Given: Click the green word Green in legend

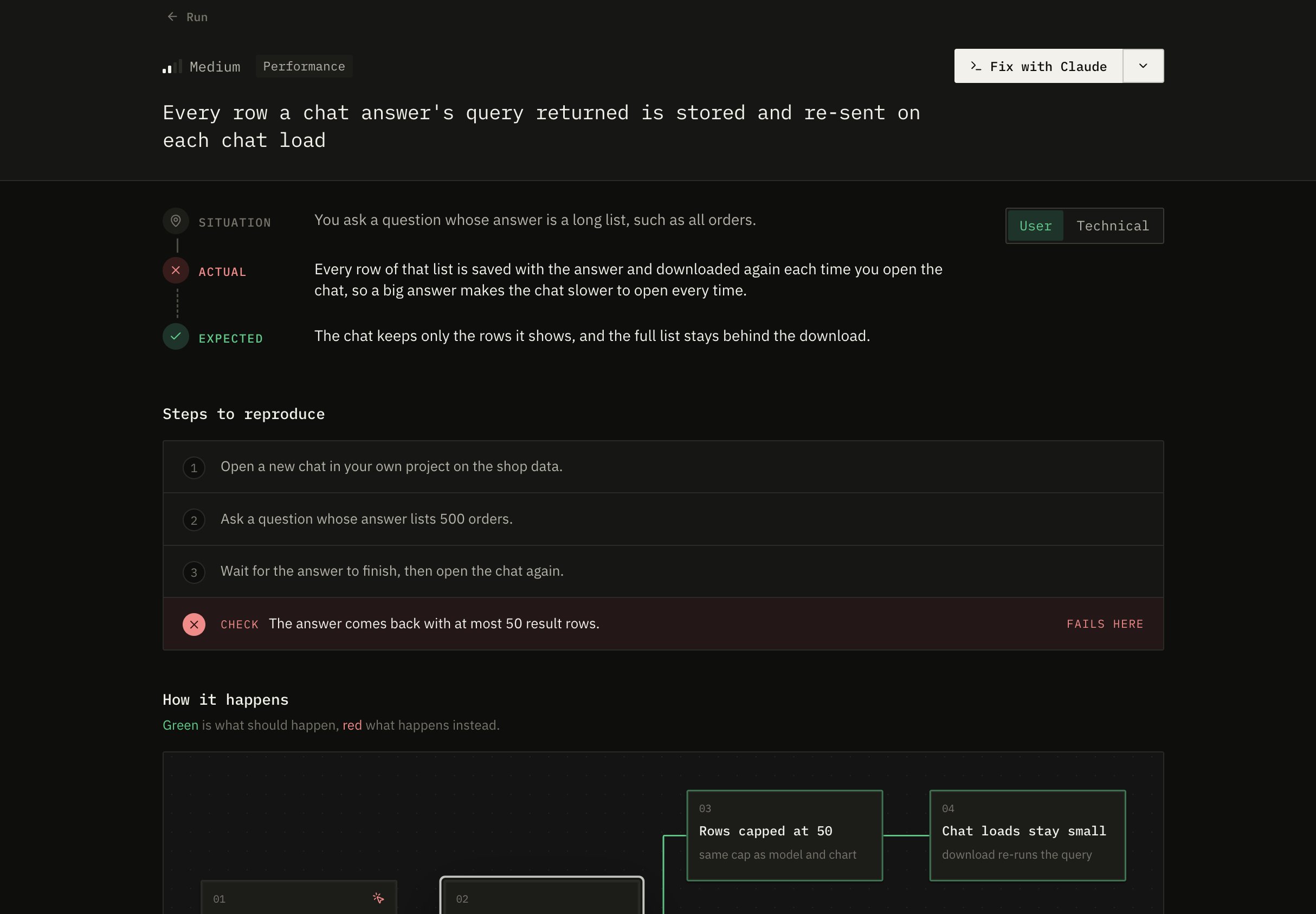Looking at the screenshot, I should click(180, 725).
